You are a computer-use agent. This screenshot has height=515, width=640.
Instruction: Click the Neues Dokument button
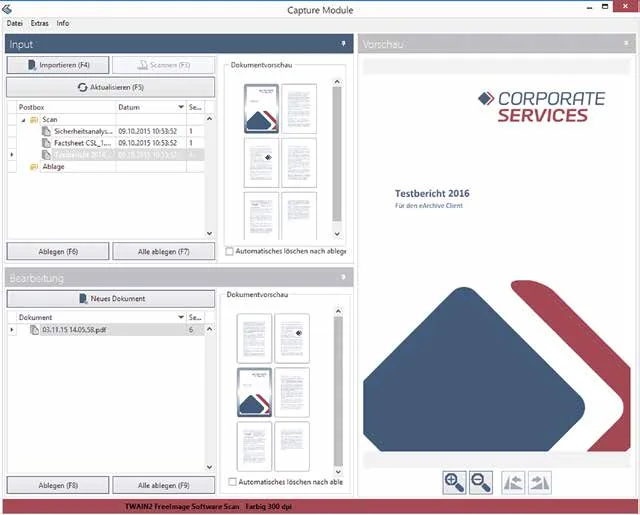tap(111, 299)
